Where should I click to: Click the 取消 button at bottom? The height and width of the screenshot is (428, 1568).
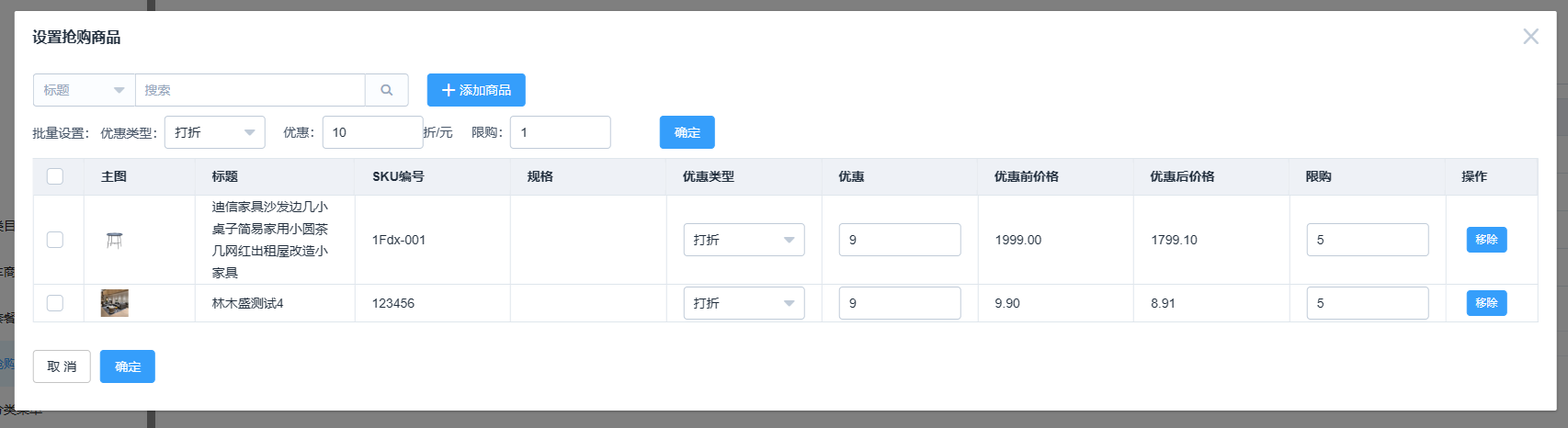coord(62,366)
